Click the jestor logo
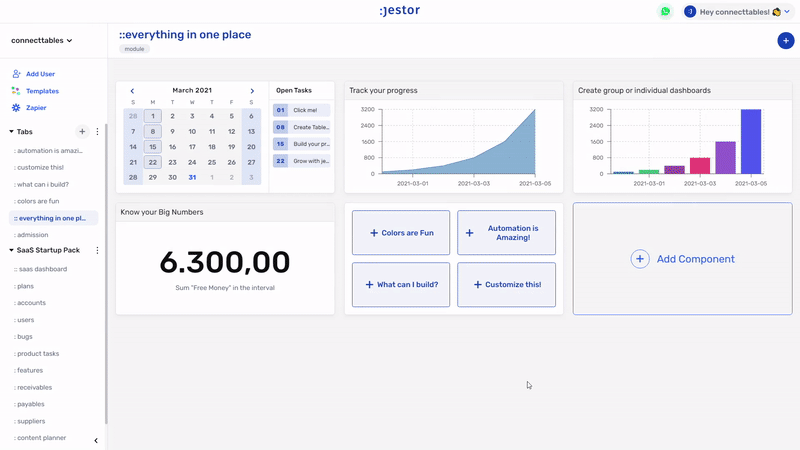 399,10
